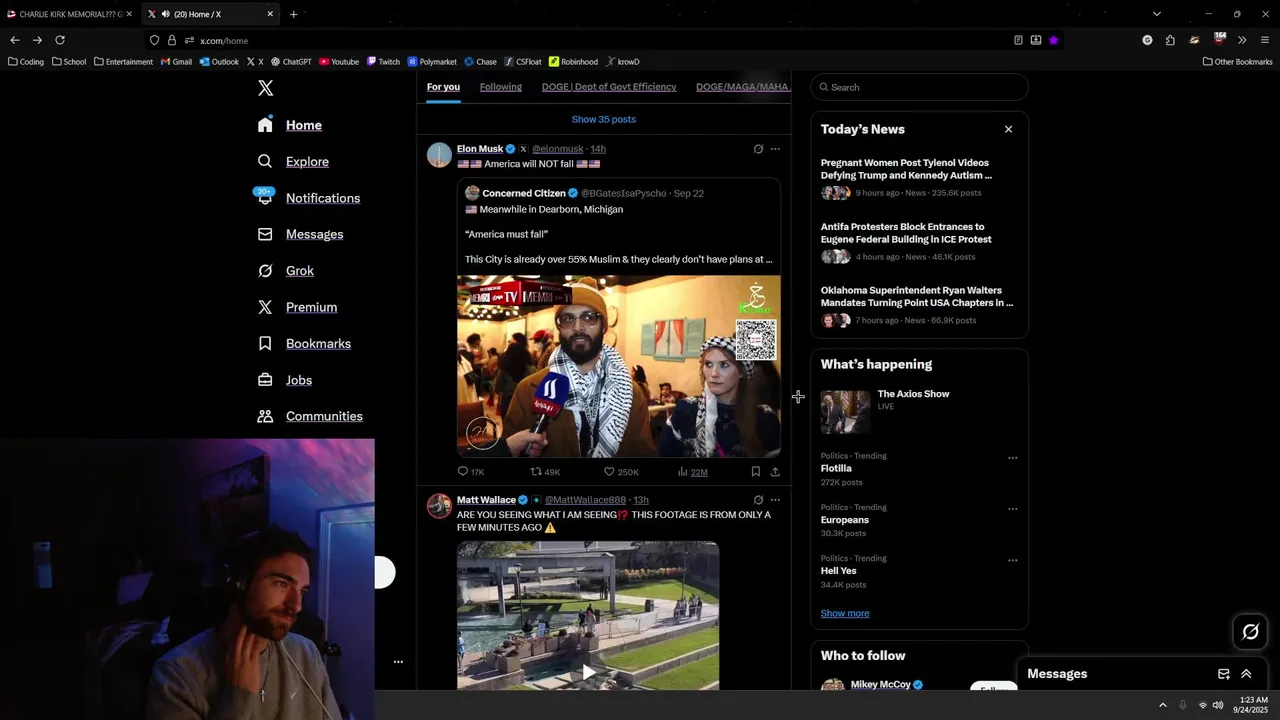1280x720 pixels.
Task: Open the floating Grok button
Action: [1250, 631]
